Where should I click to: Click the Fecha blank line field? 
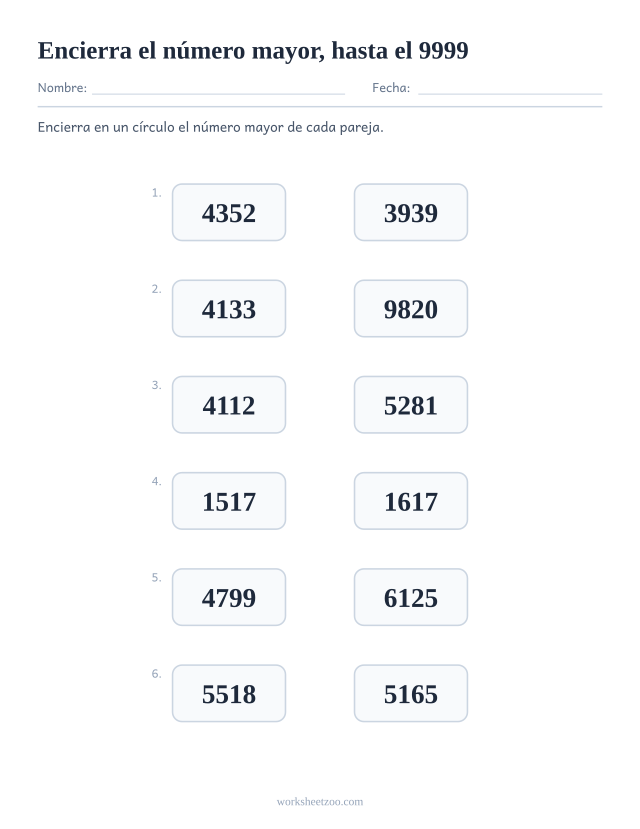510,88
